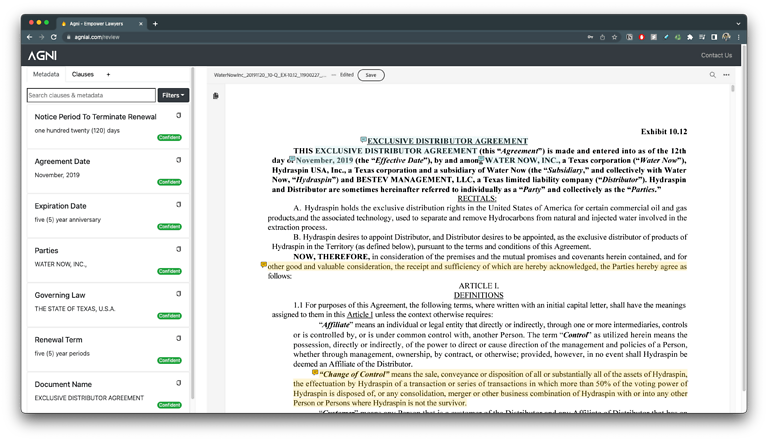Add a new tab with plus button
This screenshot has width=768, height=441.
[109, 74]
